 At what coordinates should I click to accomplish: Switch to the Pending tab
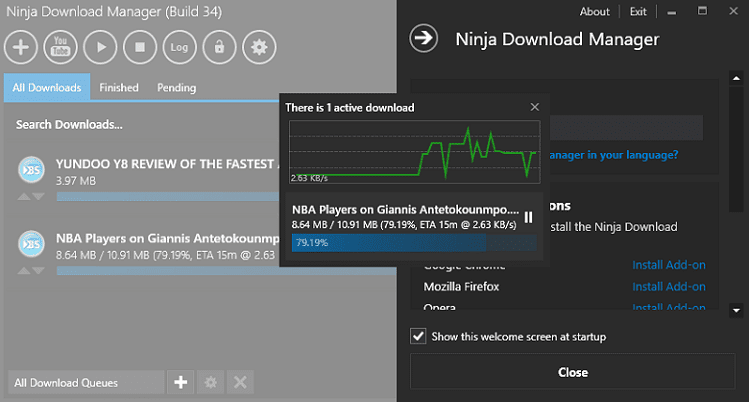tap(177, 87)
